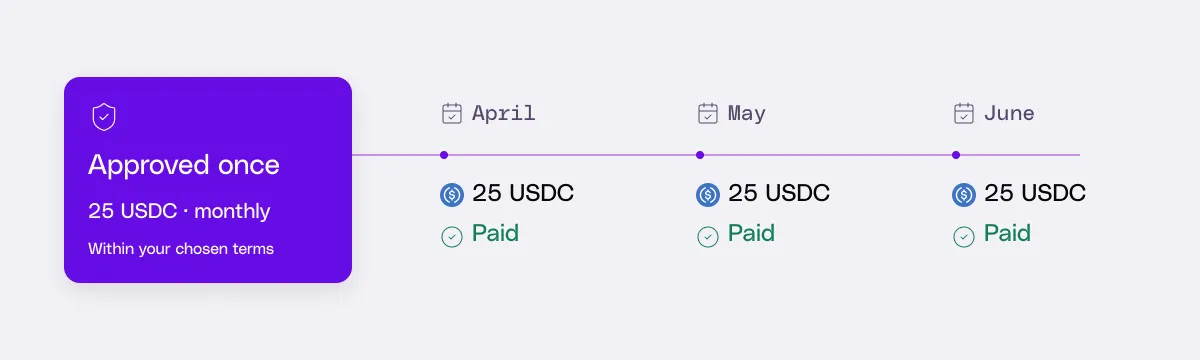Click the 25 USDC · monthly text
The height and width of the screenshot is (360, 1200).
click(x=179, y=212)
